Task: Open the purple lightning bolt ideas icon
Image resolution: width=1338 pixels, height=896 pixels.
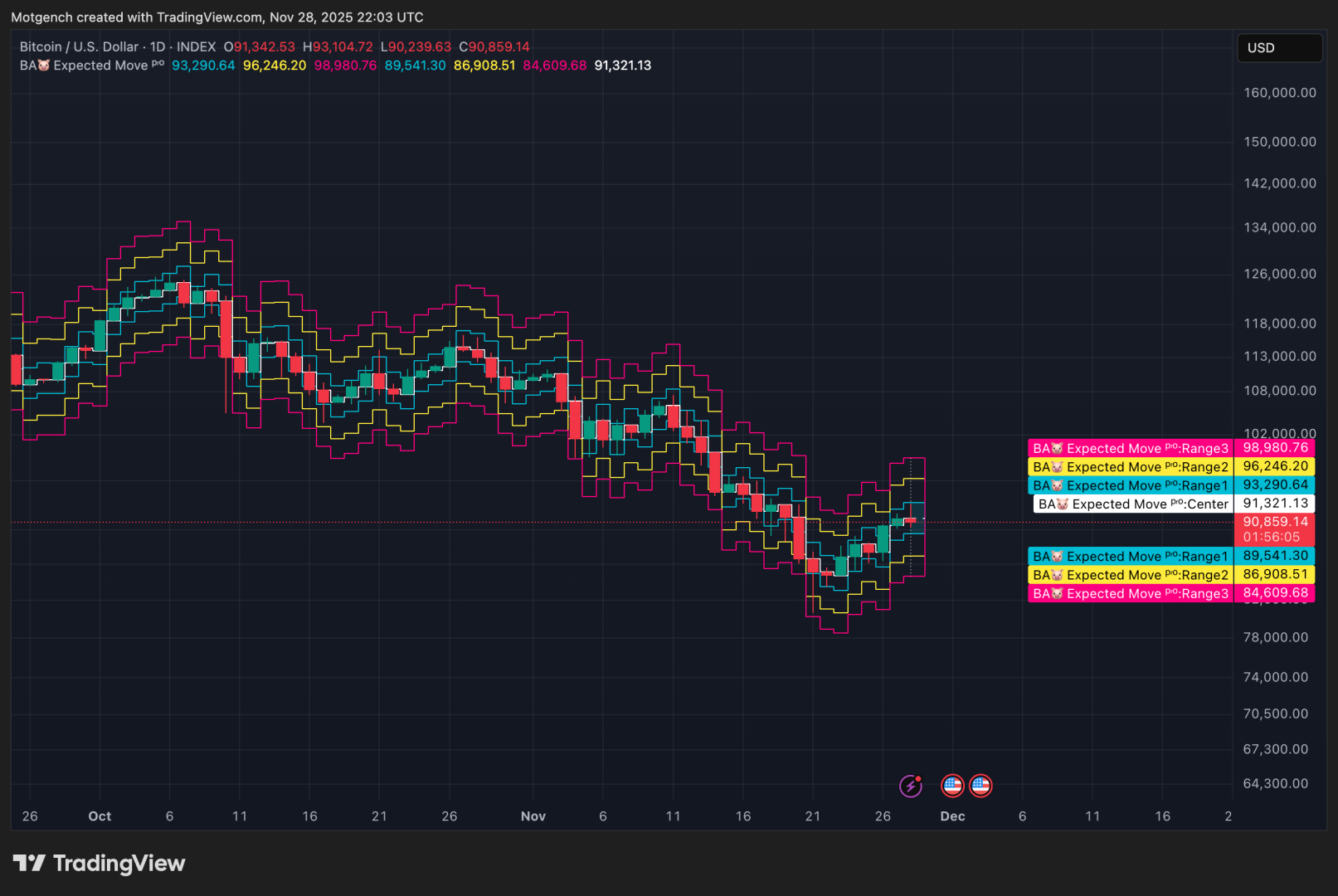Action: click(x=911, y=786)
